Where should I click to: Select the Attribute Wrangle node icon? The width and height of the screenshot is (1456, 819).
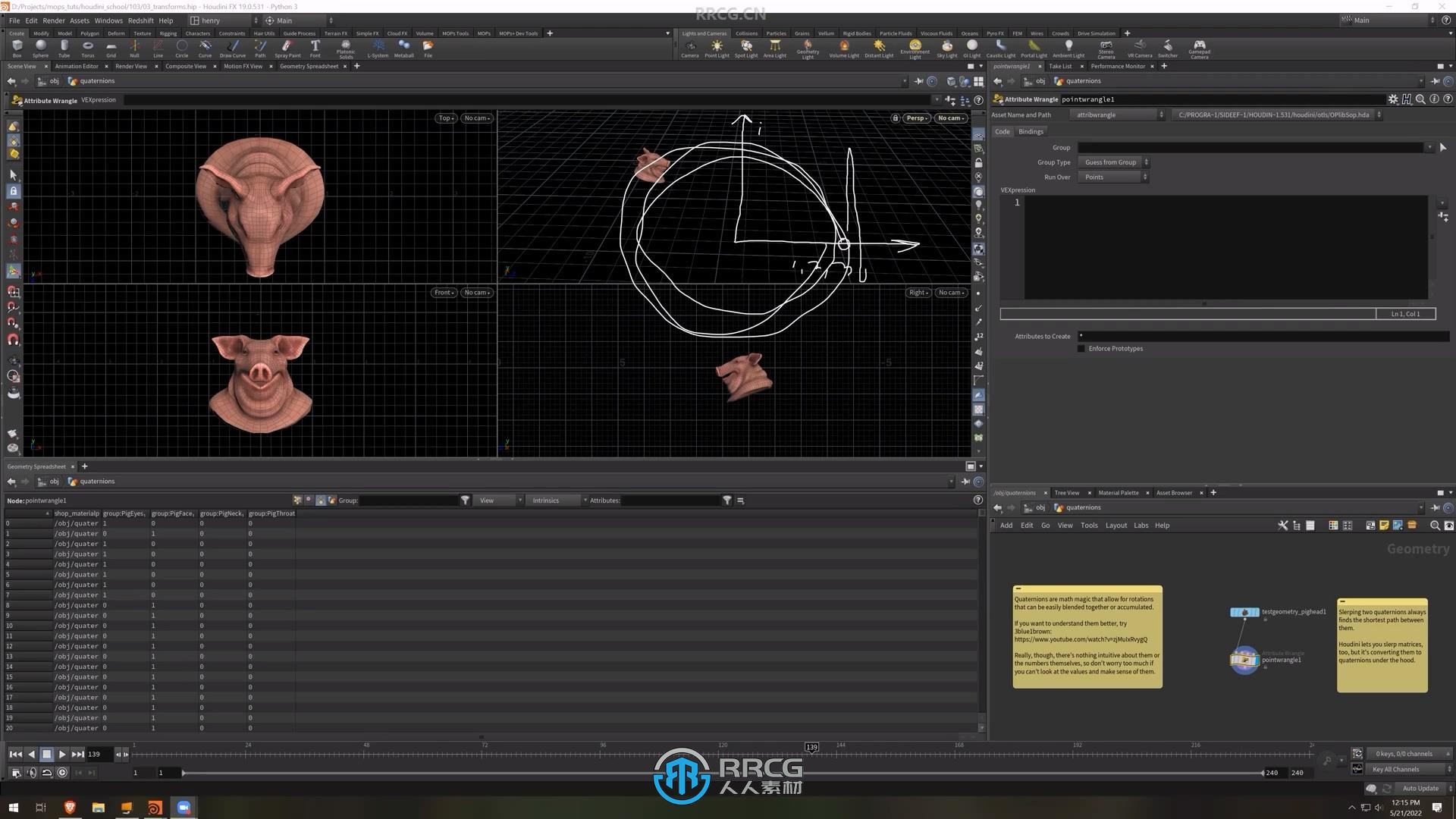(x=1244, y=659)
